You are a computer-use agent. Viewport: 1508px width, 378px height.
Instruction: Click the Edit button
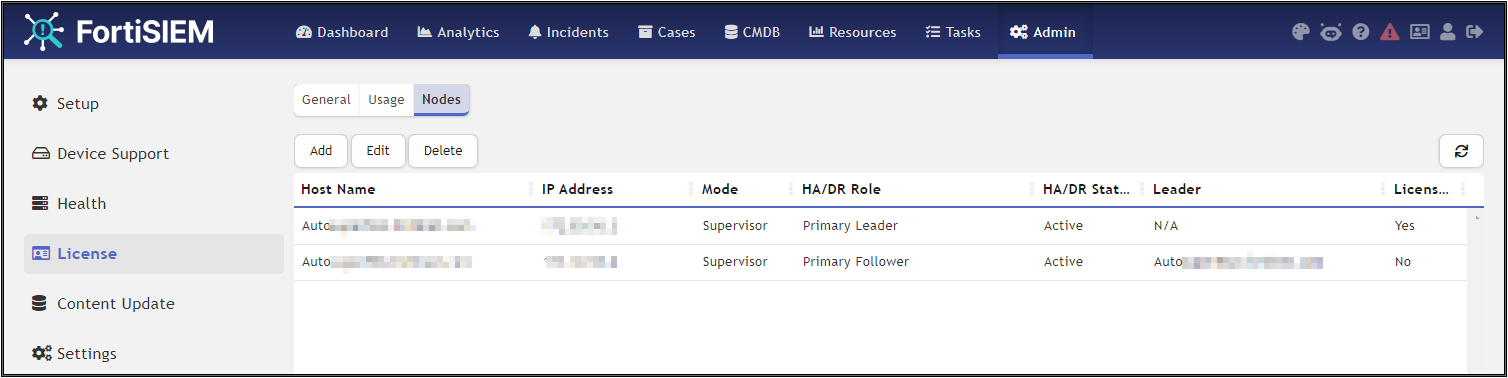pyautogui.click(x=378, y=151)
